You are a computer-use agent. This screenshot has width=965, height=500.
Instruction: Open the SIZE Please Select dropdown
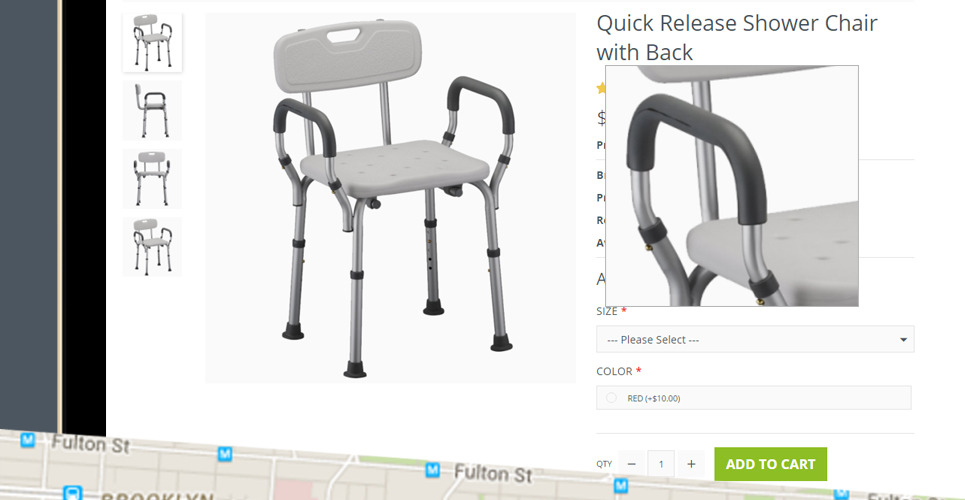(x=755, y=339)
